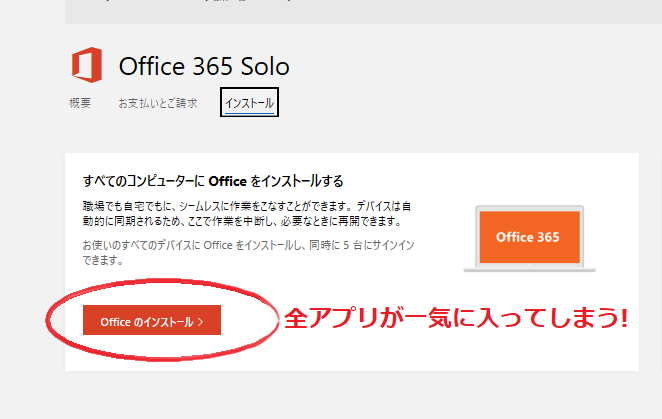Click the Office logo icon
Screen dimensions: 662x419
pyautogui.click(x=86, y=65)
